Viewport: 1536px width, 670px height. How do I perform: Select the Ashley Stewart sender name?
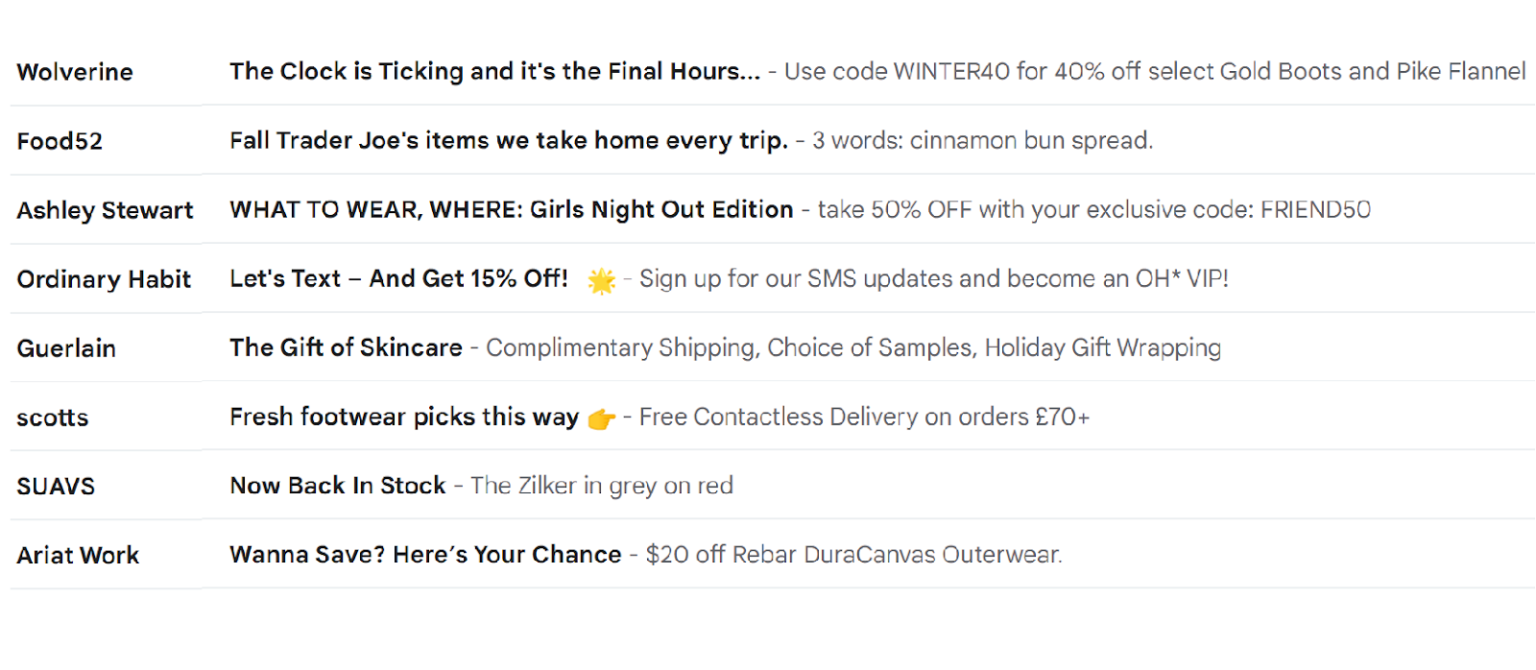105,210
